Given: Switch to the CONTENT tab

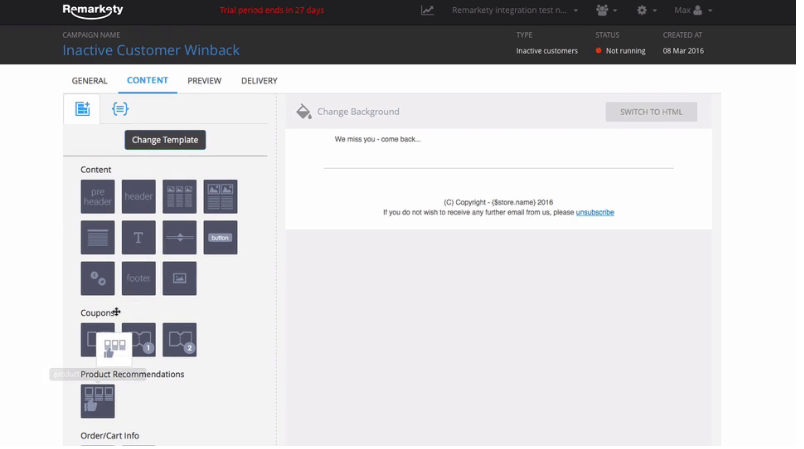Looking at the screenshot, I should click(x=147, y=80).
